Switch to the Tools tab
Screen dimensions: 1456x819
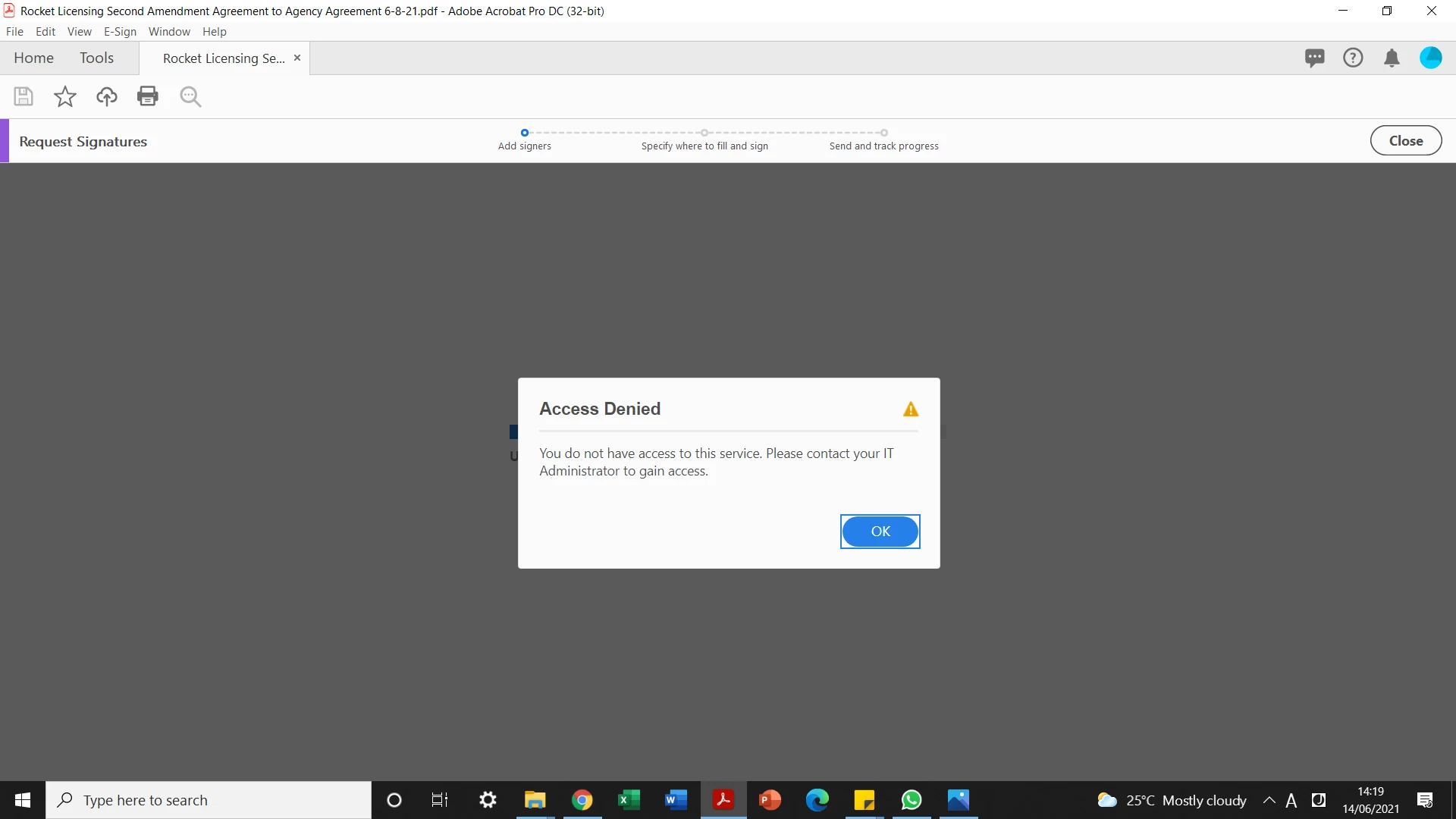coord(96,58)
